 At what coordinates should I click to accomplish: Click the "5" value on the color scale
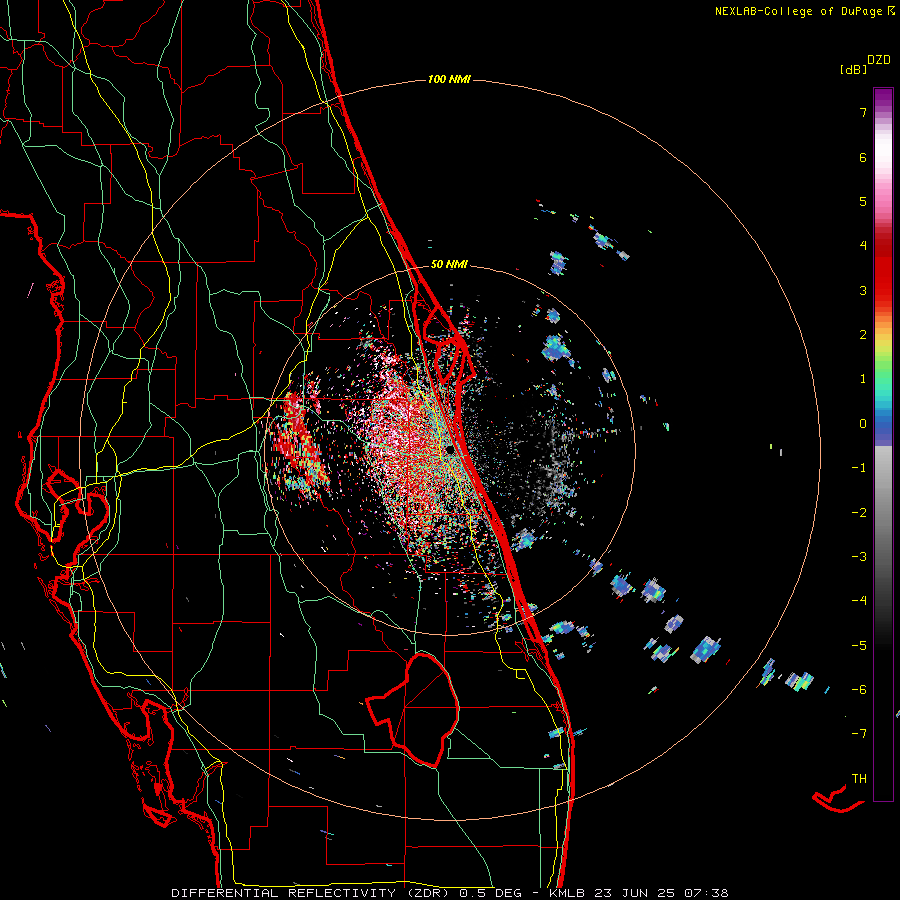(863, 201)
